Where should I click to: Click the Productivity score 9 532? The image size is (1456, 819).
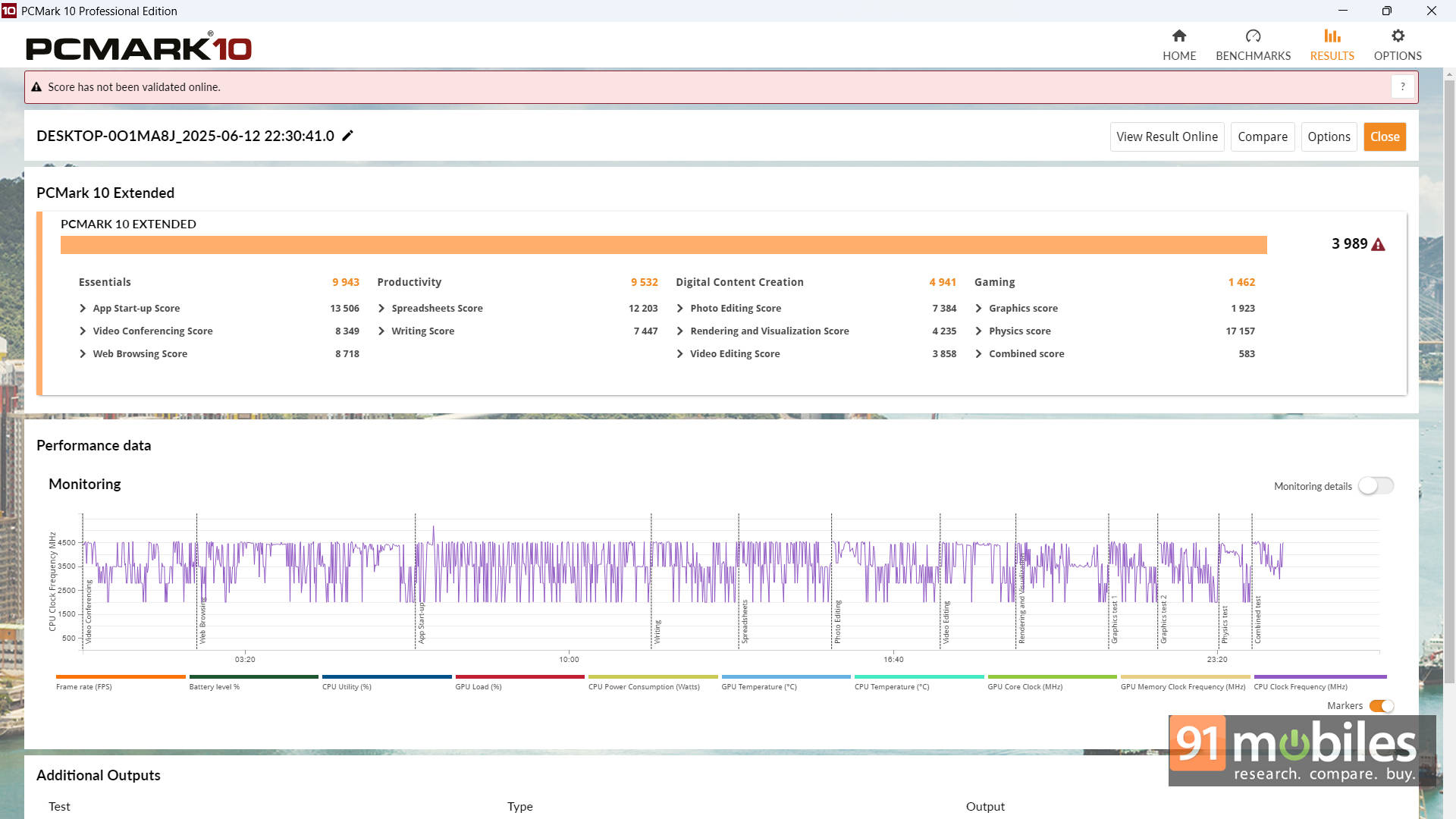(x=645, y=282)
